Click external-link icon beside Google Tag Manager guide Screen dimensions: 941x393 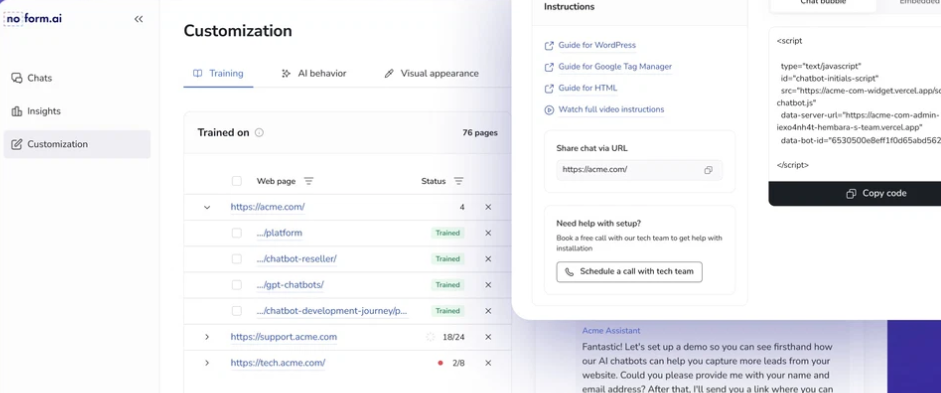click(x=549, y=67)
